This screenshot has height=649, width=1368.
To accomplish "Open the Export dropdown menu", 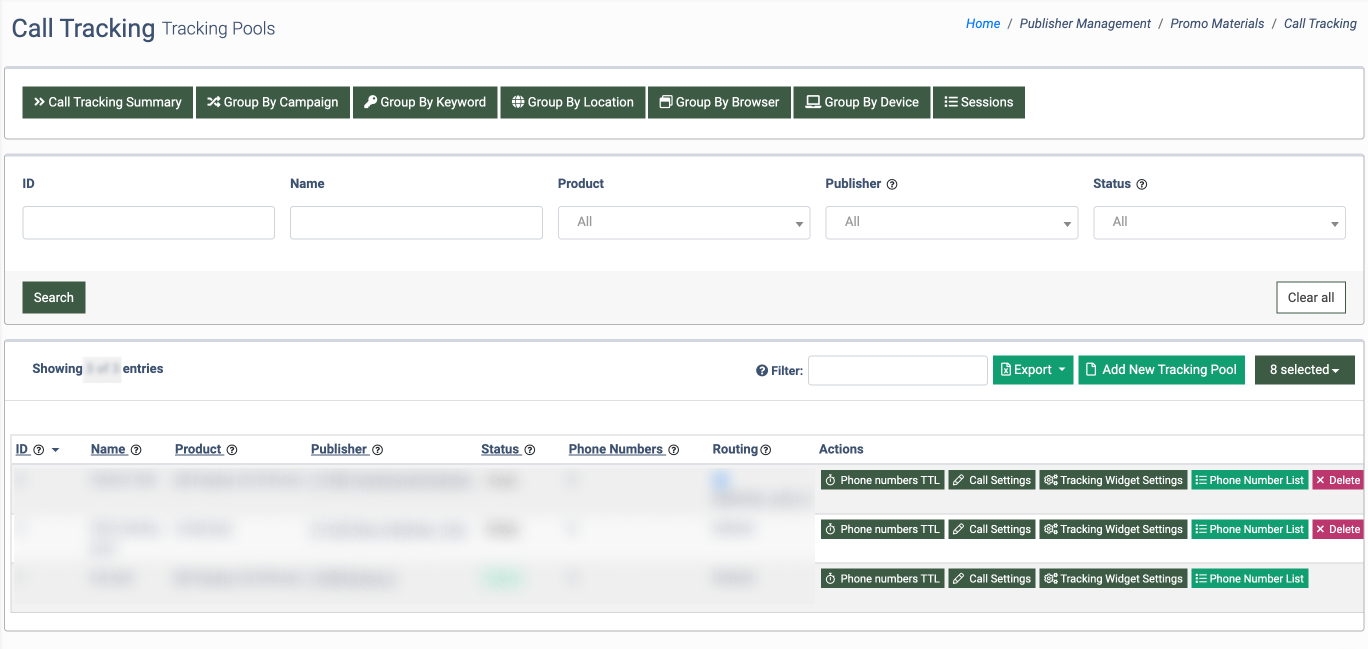I will [1033, 370].
